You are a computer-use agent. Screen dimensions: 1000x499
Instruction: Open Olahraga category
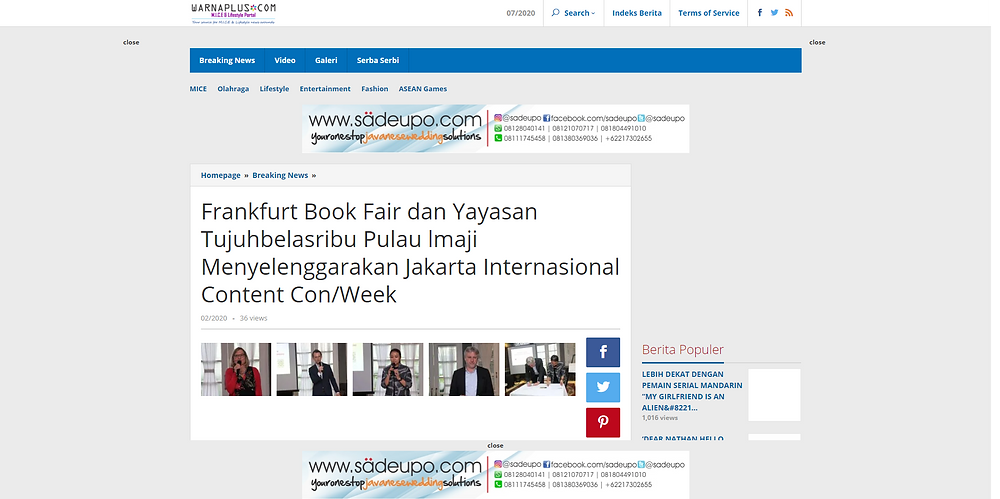click(x=233, y=89)
